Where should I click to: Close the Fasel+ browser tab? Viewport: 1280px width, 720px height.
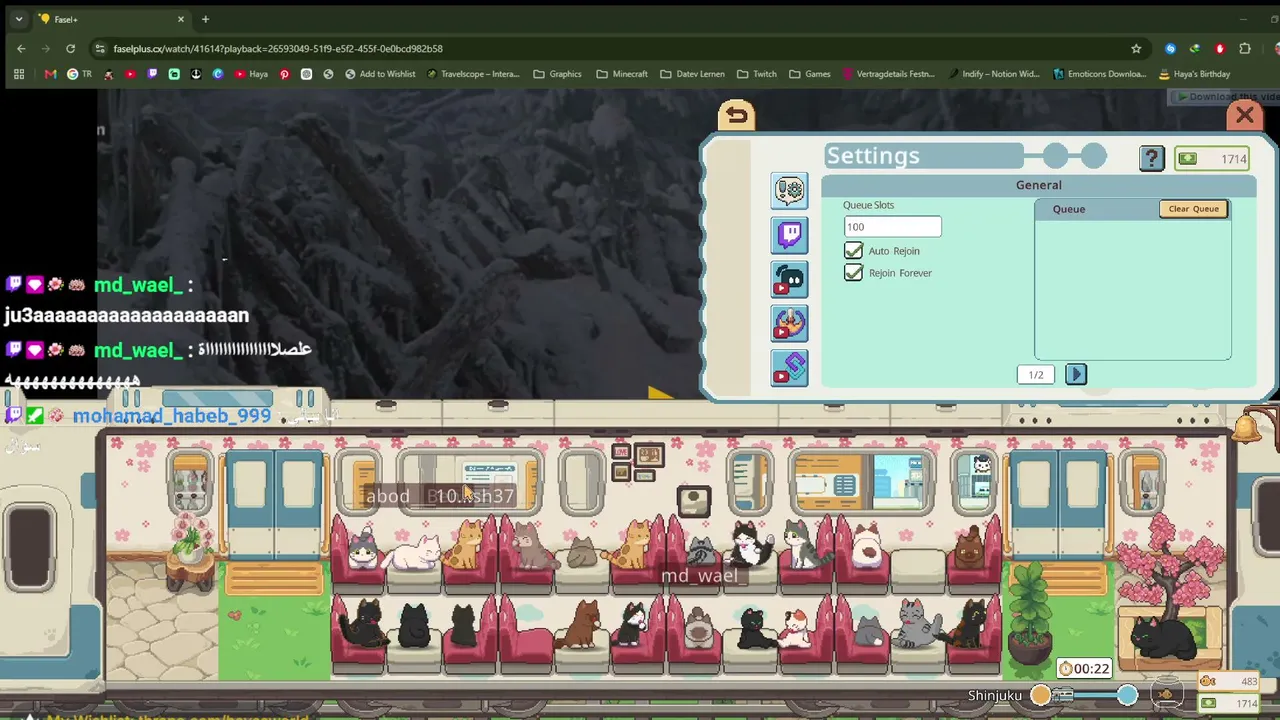click(x=181, y=19)
